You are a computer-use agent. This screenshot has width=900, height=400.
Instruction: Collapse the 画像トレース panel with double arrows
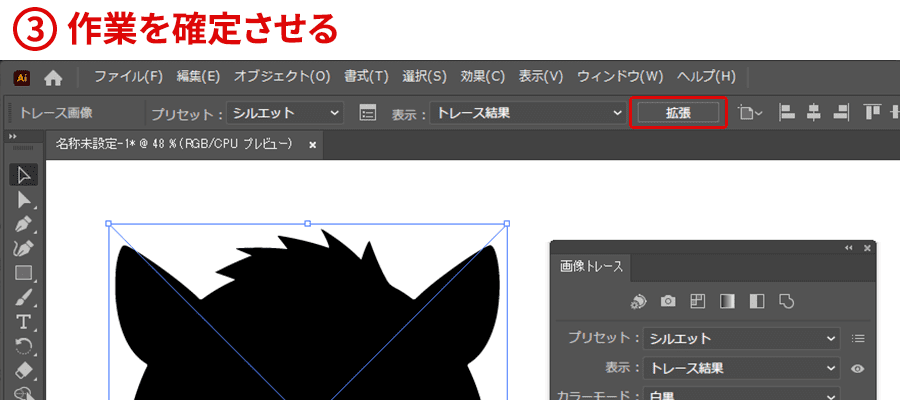pos(849,248)
